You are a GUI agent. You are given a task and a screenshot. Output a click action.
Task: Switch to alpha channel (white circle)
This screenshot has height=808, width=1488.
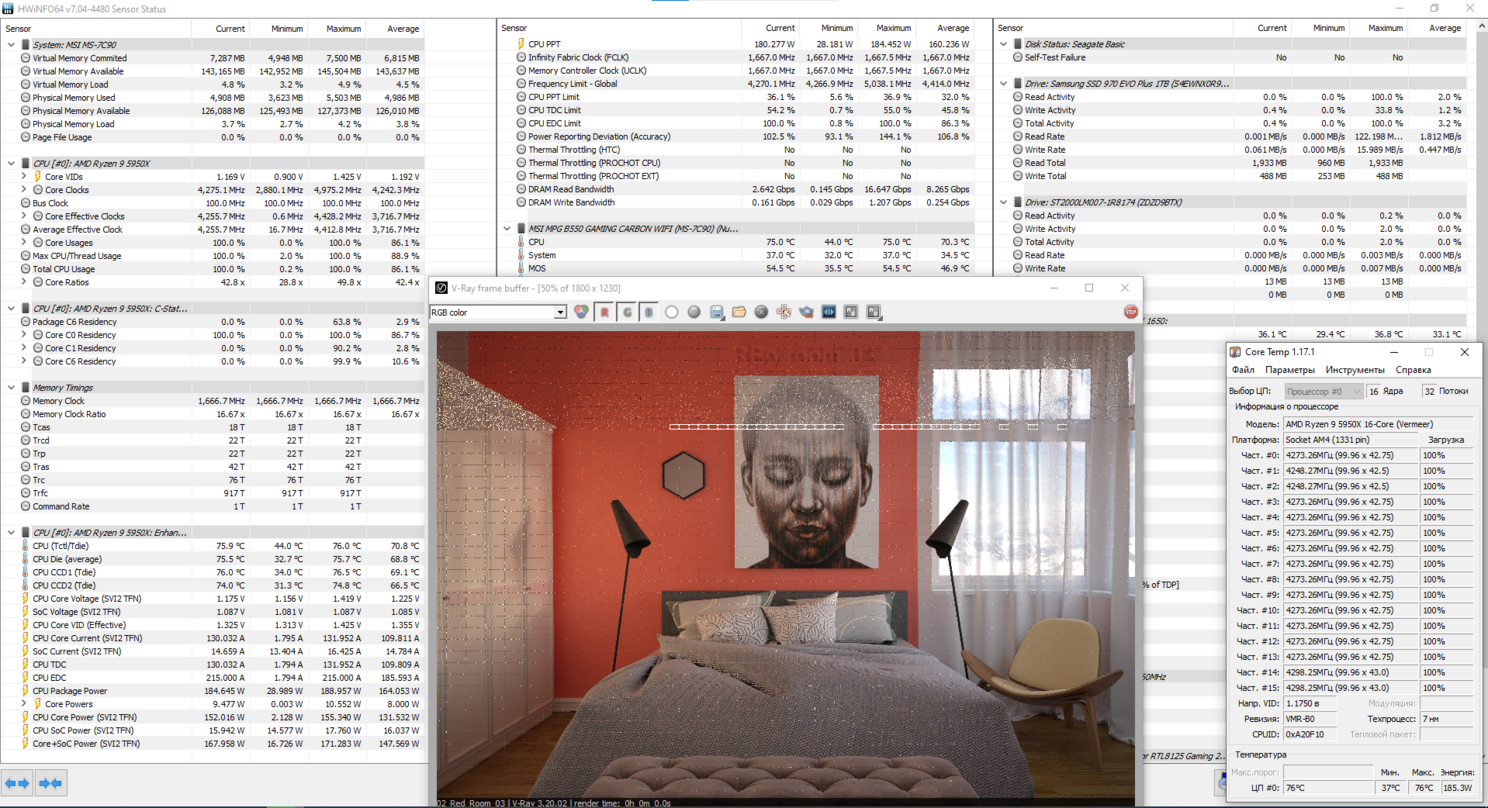(671, 312)
